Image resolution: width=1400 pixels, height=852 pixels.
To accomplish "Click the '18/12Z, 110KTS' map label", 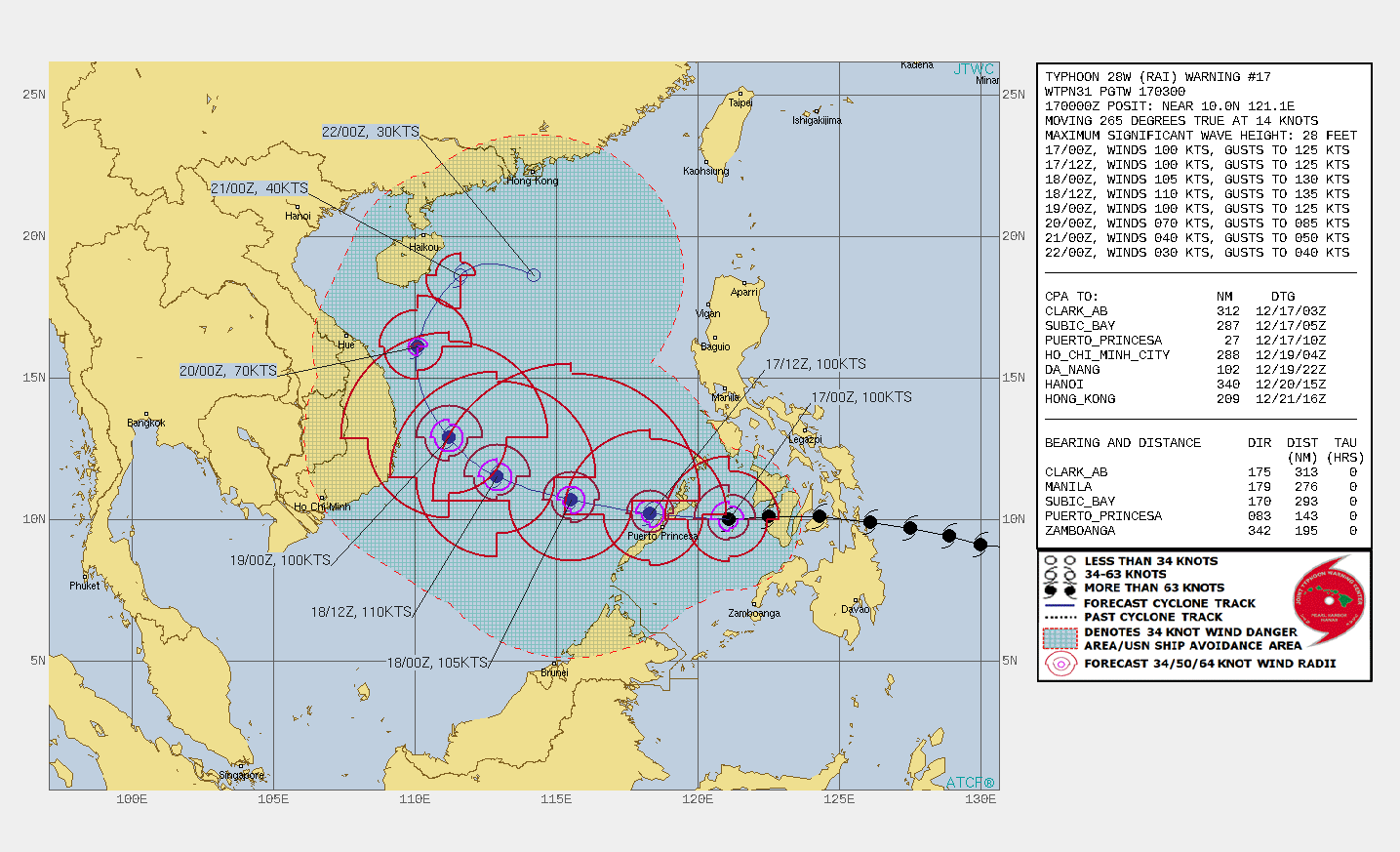I will 361,612.
